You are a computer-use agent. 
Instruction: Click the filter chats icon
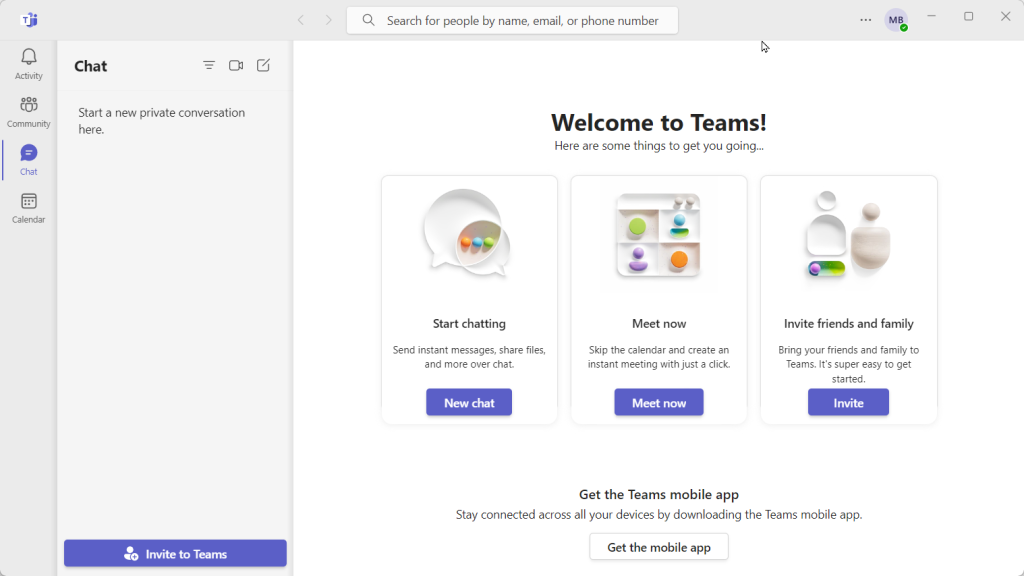tap(209, 65)
